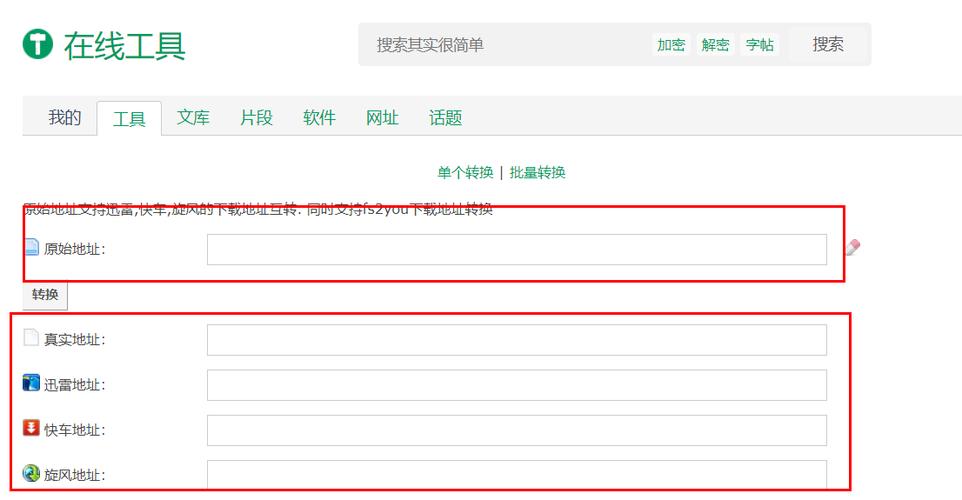Viewport: 962px width, 500px height.
Task: Click the 快车地址: label text
Action: click(x=75, y=430)
